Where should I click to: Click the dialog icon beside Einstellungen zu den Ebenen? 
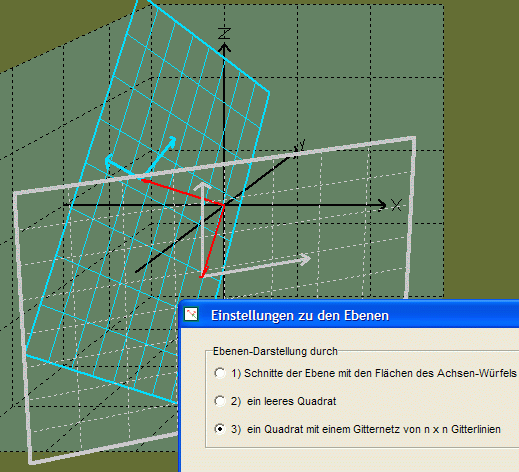coord(191,314)
